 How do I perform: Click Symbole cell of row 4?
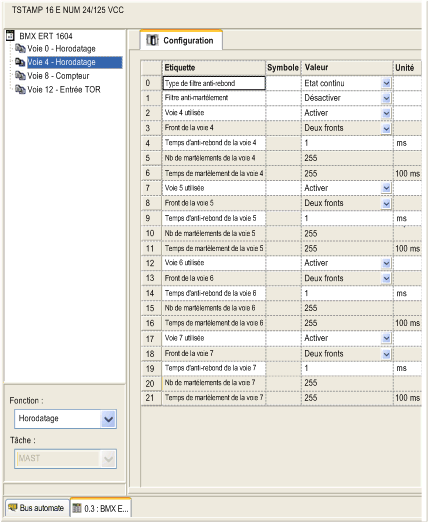pos(283,143)
